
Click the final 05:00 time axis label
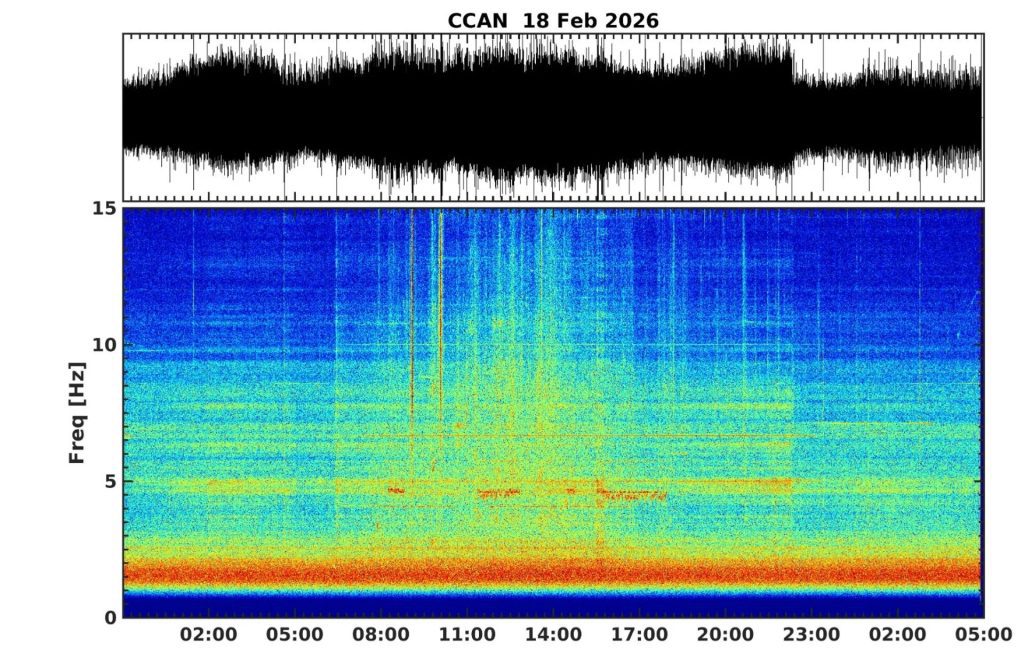click(x=982, y=635)
